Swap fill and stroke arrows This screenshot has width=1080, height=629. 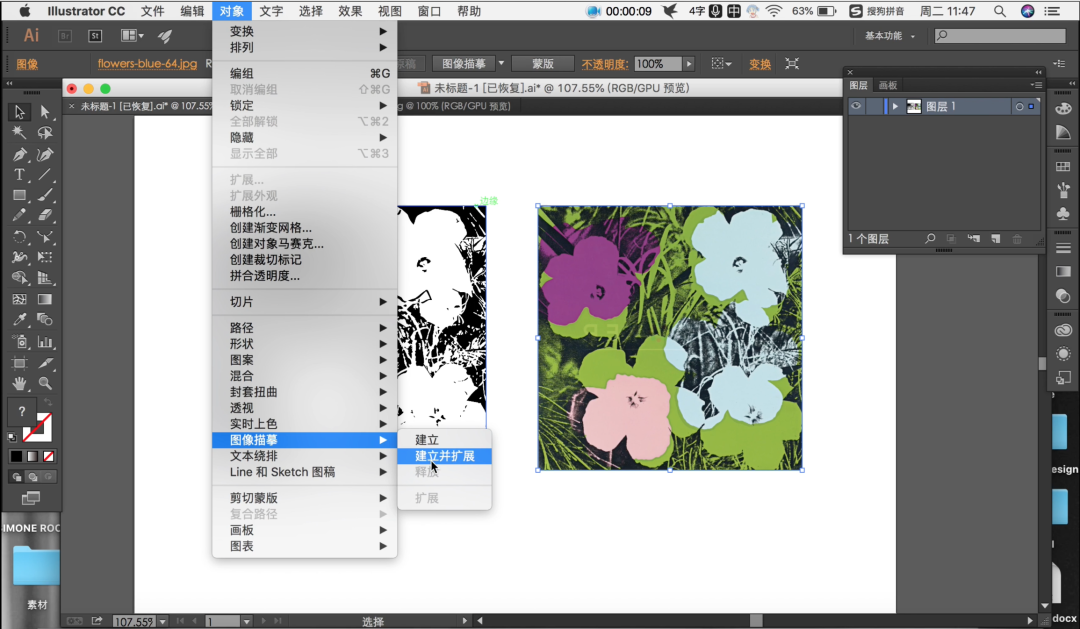(x=48, y=402)
